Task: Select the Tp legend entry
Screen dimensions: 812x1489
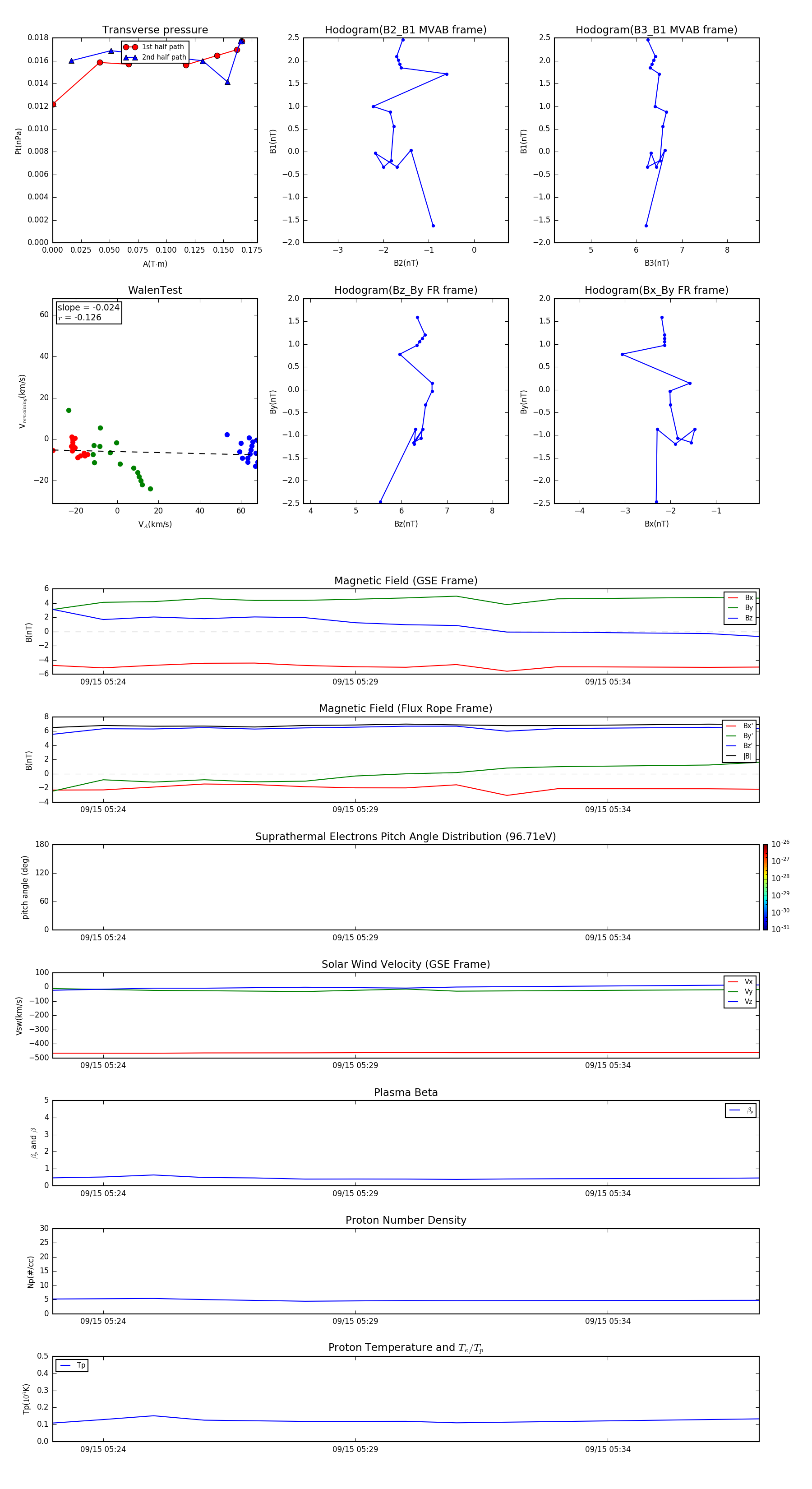Action: [72, 1365]
